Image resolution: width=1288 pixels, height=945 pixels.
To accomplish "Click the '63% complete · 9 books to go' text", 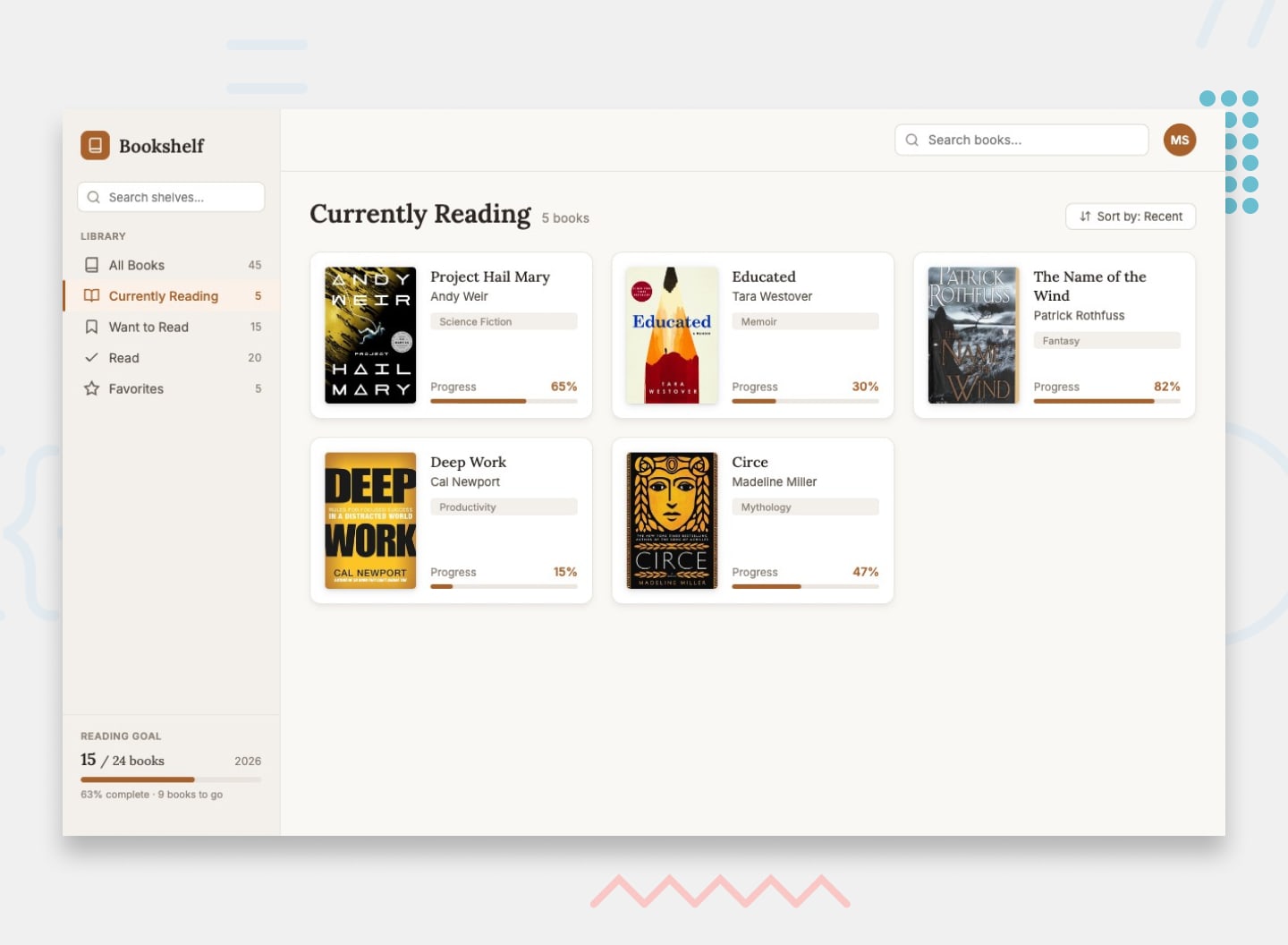I will pos(151,795).
